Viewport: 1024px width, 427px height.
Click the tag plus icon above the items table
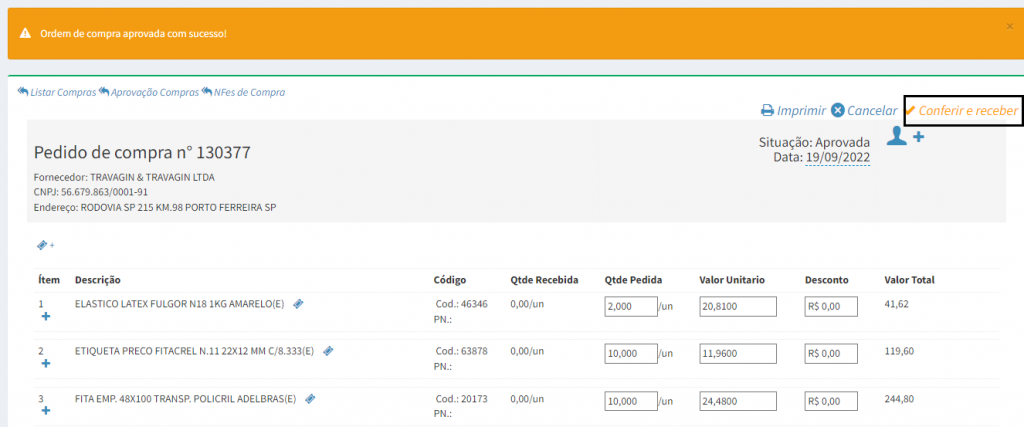tap(44, 245)
